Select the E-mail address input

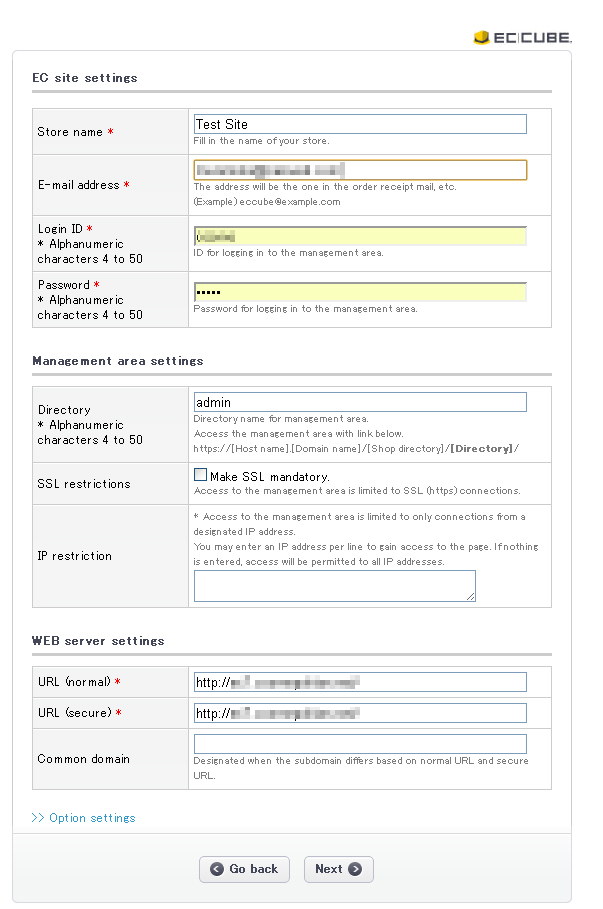[360, 170]
